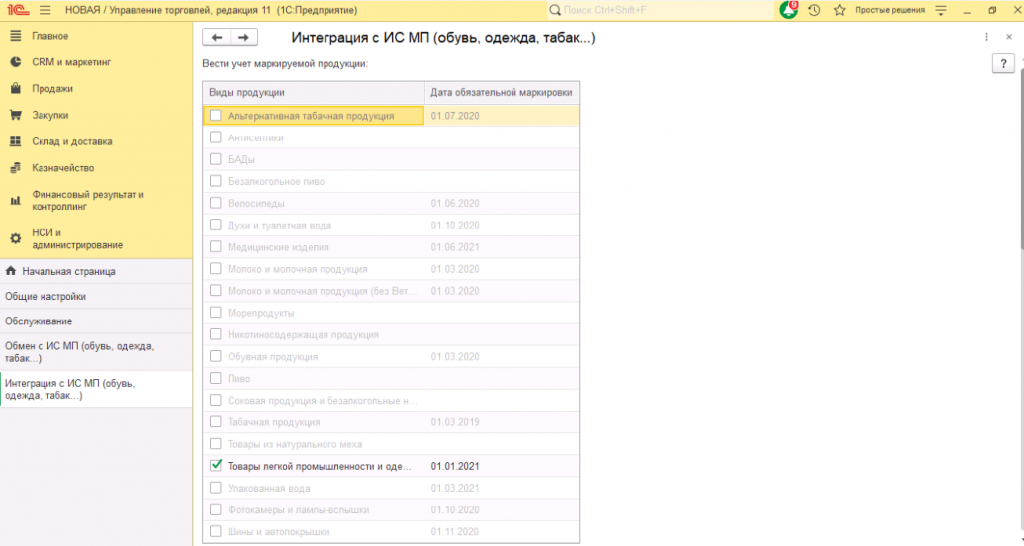Viewport: 1024px width, 546px height.
Task: Open the Склад и доставка section
Action: click(x=72, y=141)
